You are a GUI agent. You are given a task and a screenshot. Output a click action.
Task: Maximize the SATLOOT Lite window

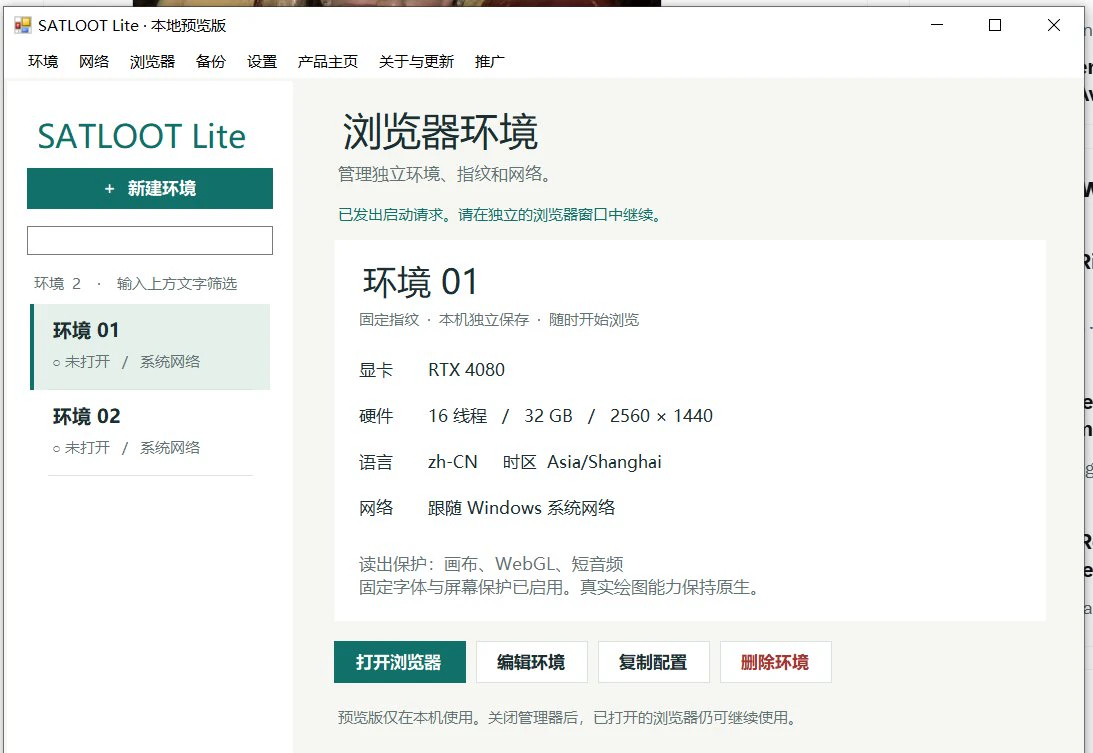(x=995, y=25)
